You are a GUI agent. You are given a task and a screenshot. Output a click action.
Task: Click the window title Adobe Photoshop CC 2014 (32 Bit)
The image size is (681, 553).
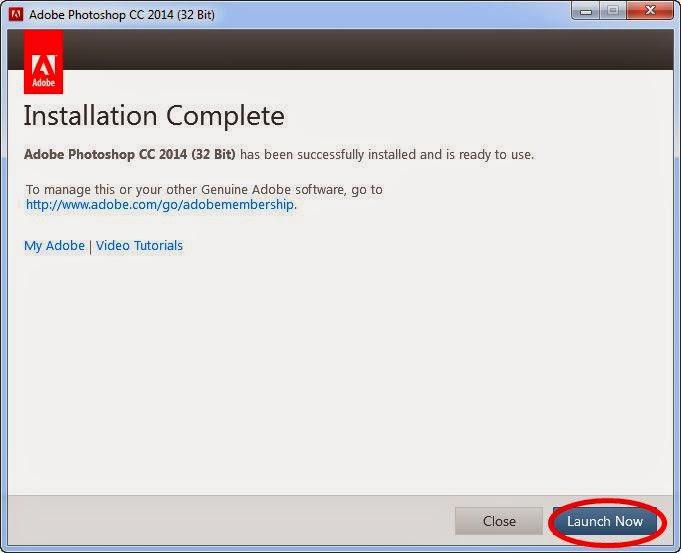click(x=122, y=15)
